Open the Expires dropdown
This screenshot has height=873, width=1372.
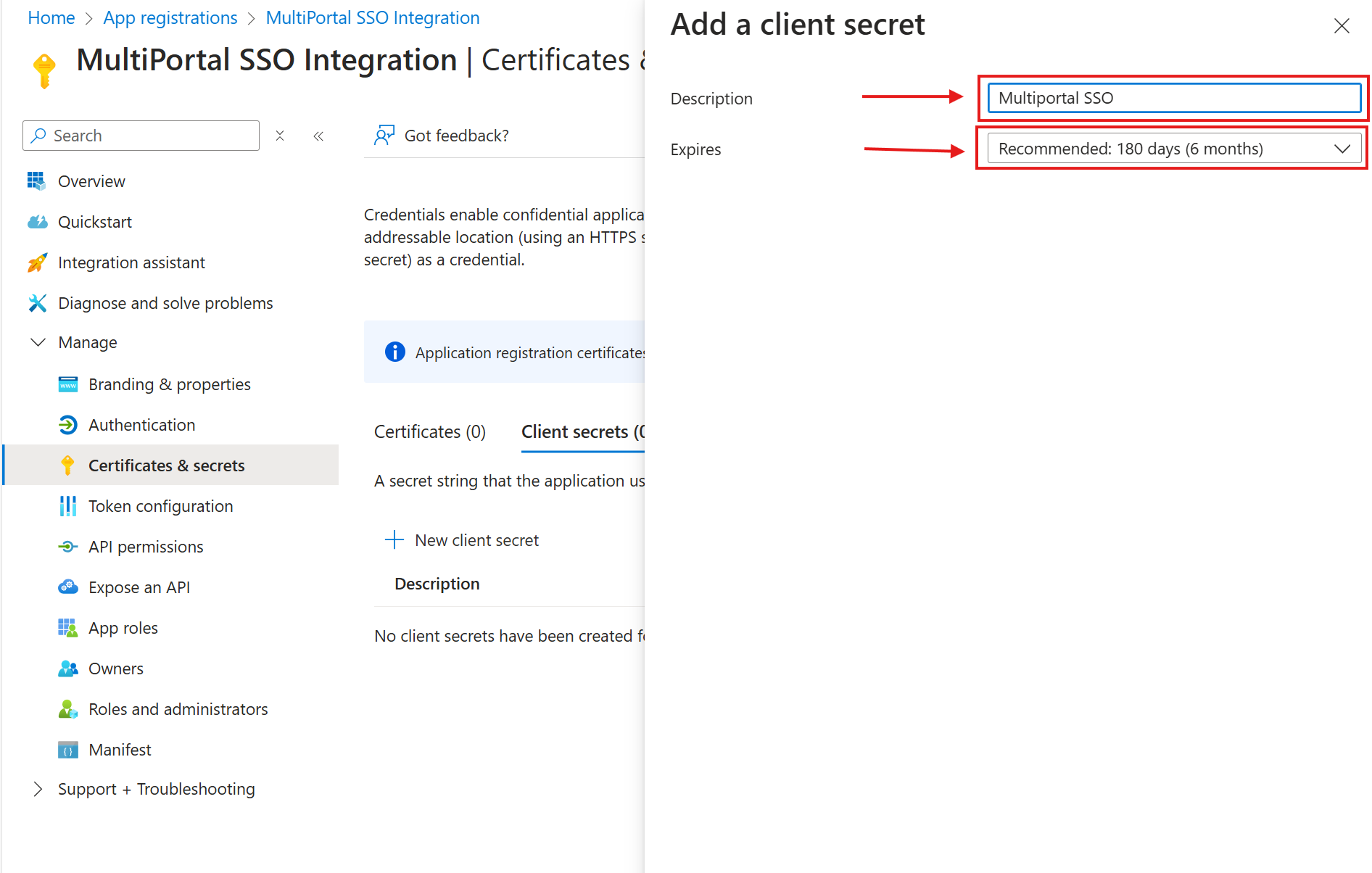[1174, 149]
